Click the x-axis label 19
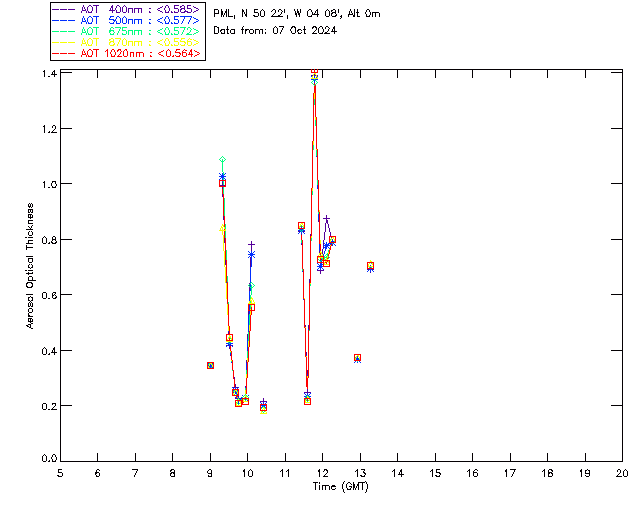 (x=585, y=473)
